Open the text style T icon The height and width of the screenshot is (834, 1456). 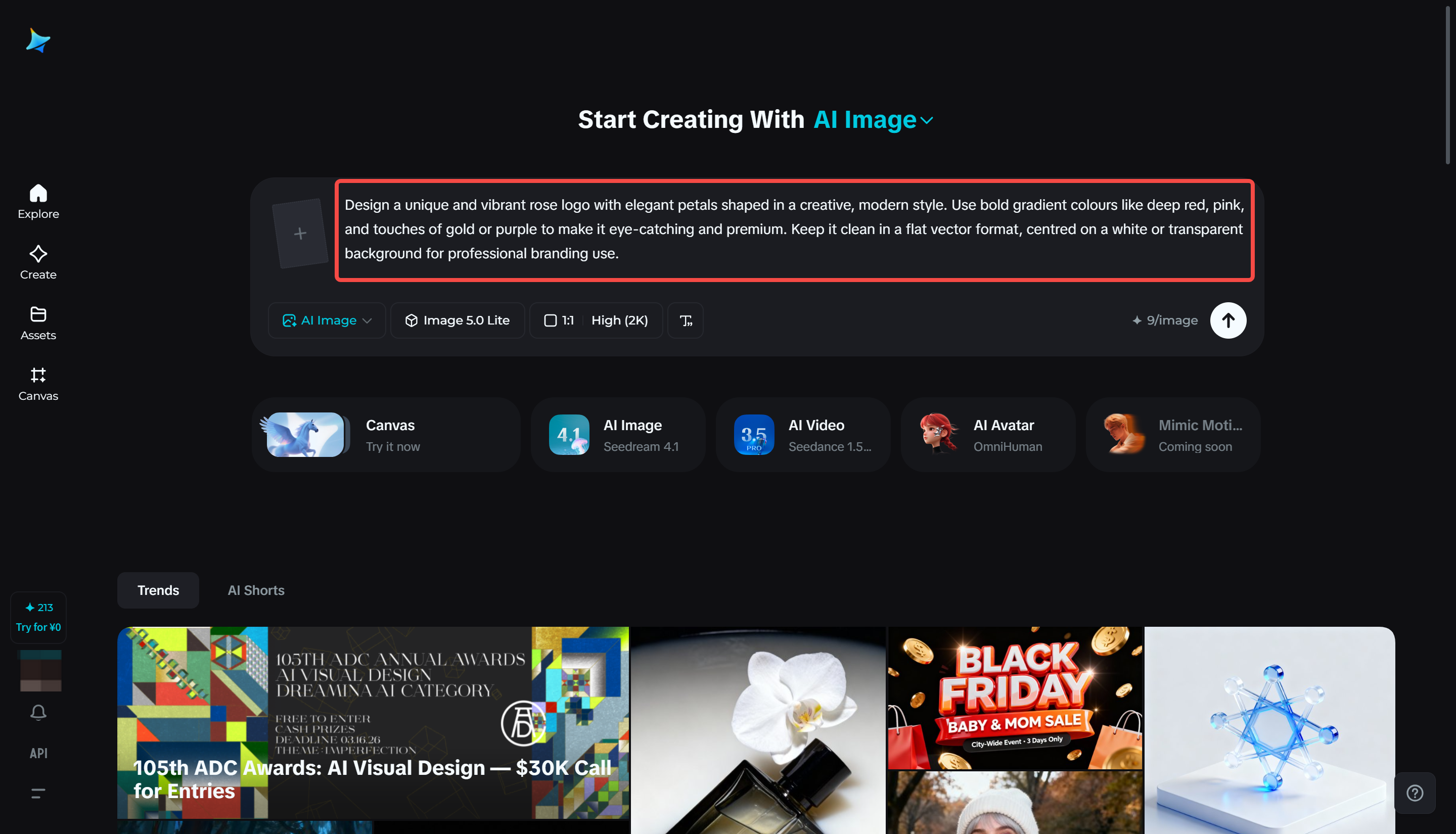click(685, 320)
